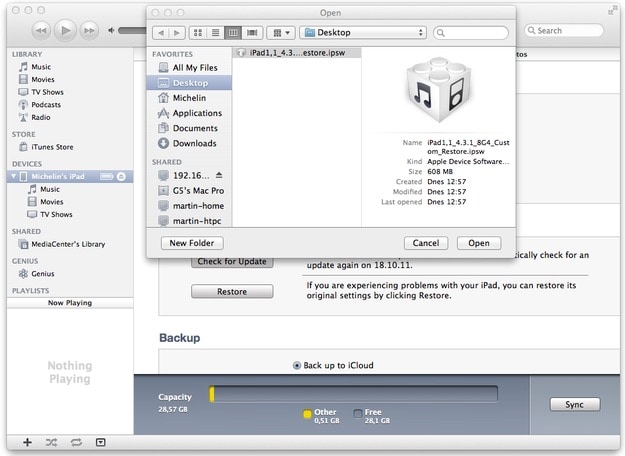
Task: Click the add playlist plus button
Action: 27,442
